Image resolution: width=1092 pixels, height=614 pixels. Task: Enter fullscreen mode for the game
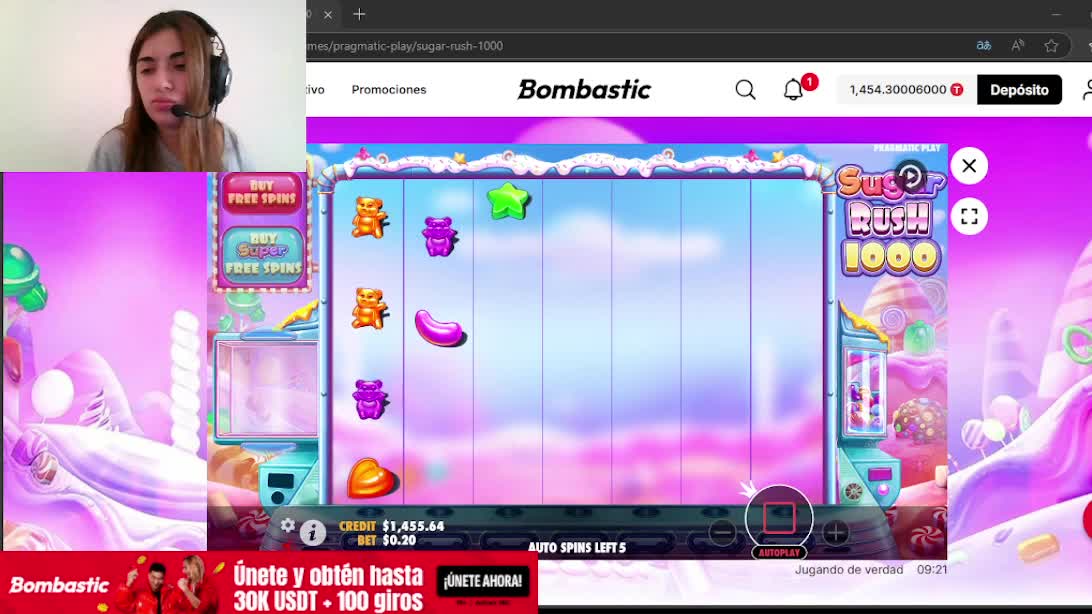click(969, 217)
